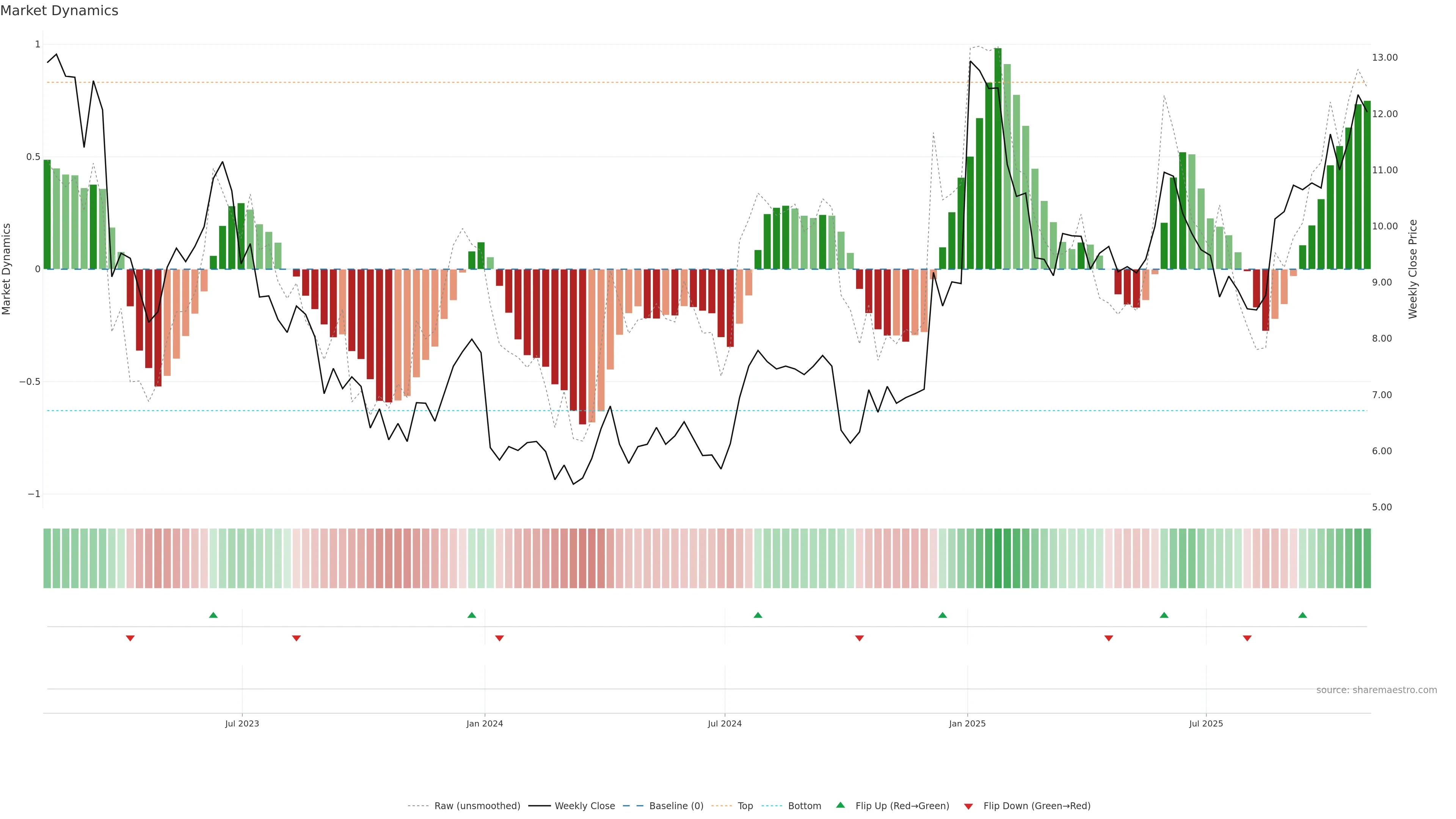Viewport: 1456px width, 819px height.
Task: Click the Flip Up triangle before Jan 2024
Action: [x=472, y=615]
